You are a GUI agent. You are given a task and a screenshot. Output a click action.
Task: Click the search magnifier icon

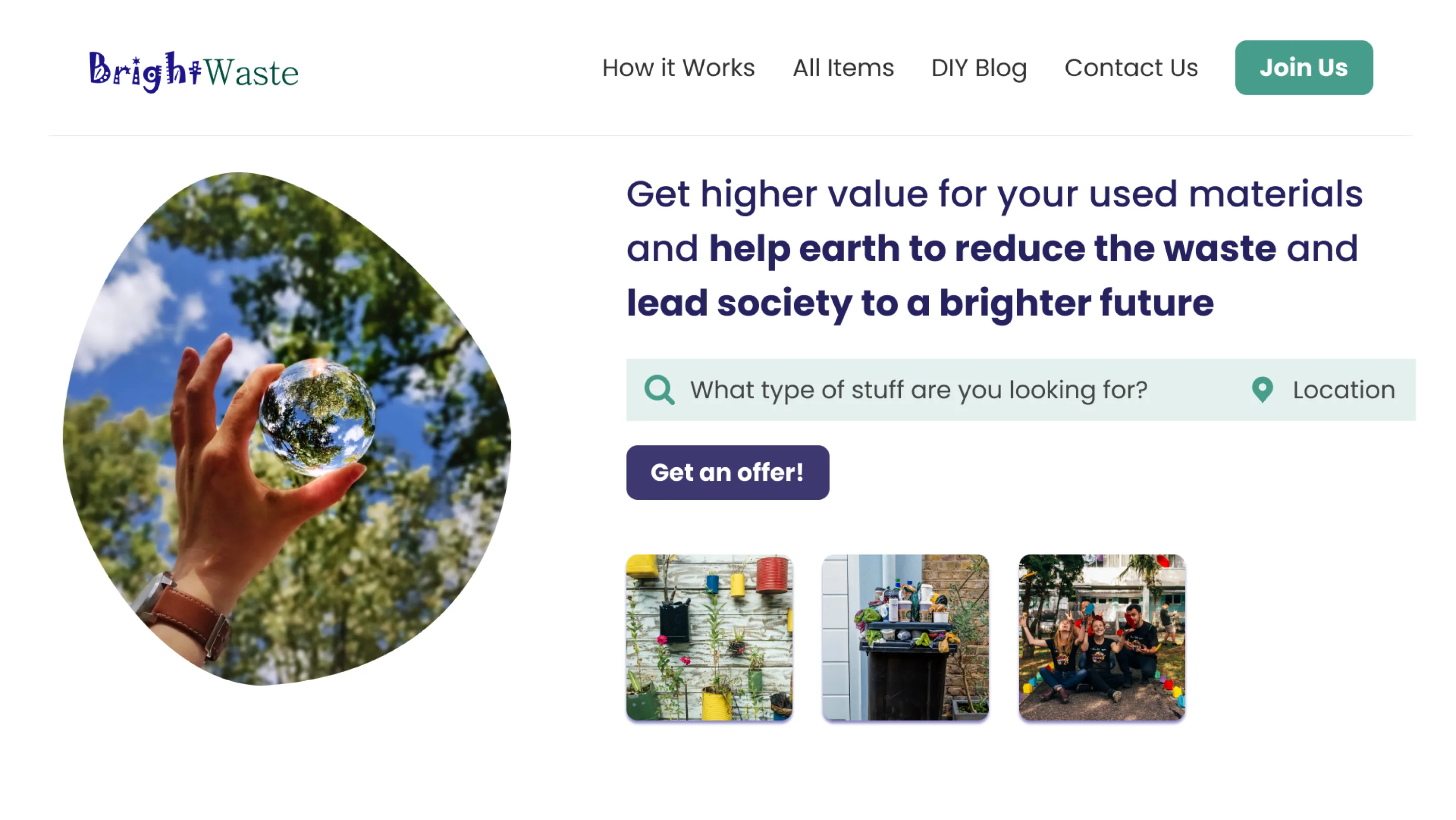tap(659, 389)
